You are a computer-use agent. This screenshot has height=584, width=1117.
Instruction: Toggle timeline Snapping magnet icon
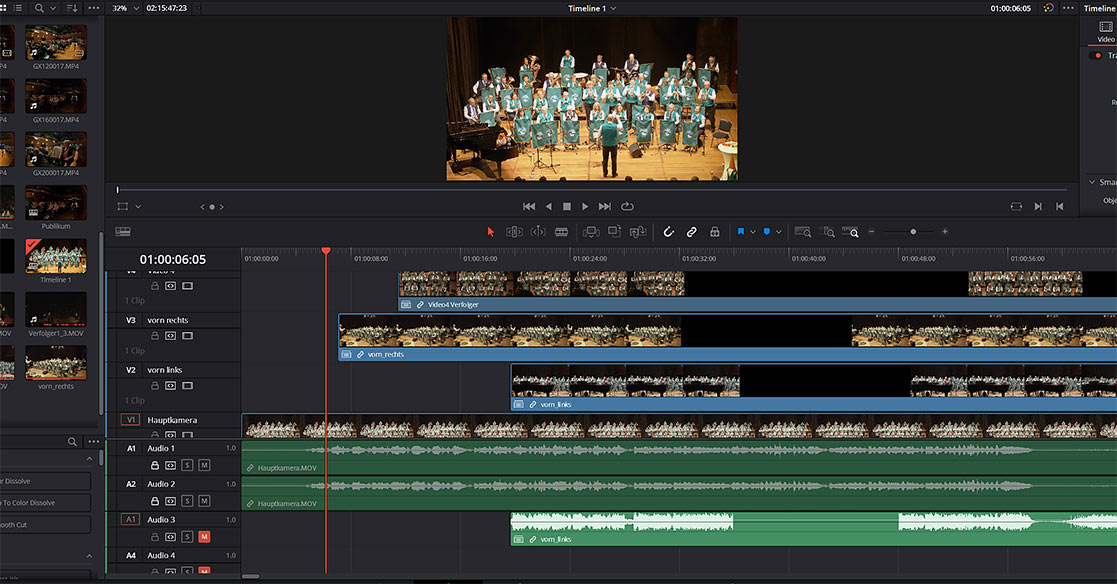668,231
